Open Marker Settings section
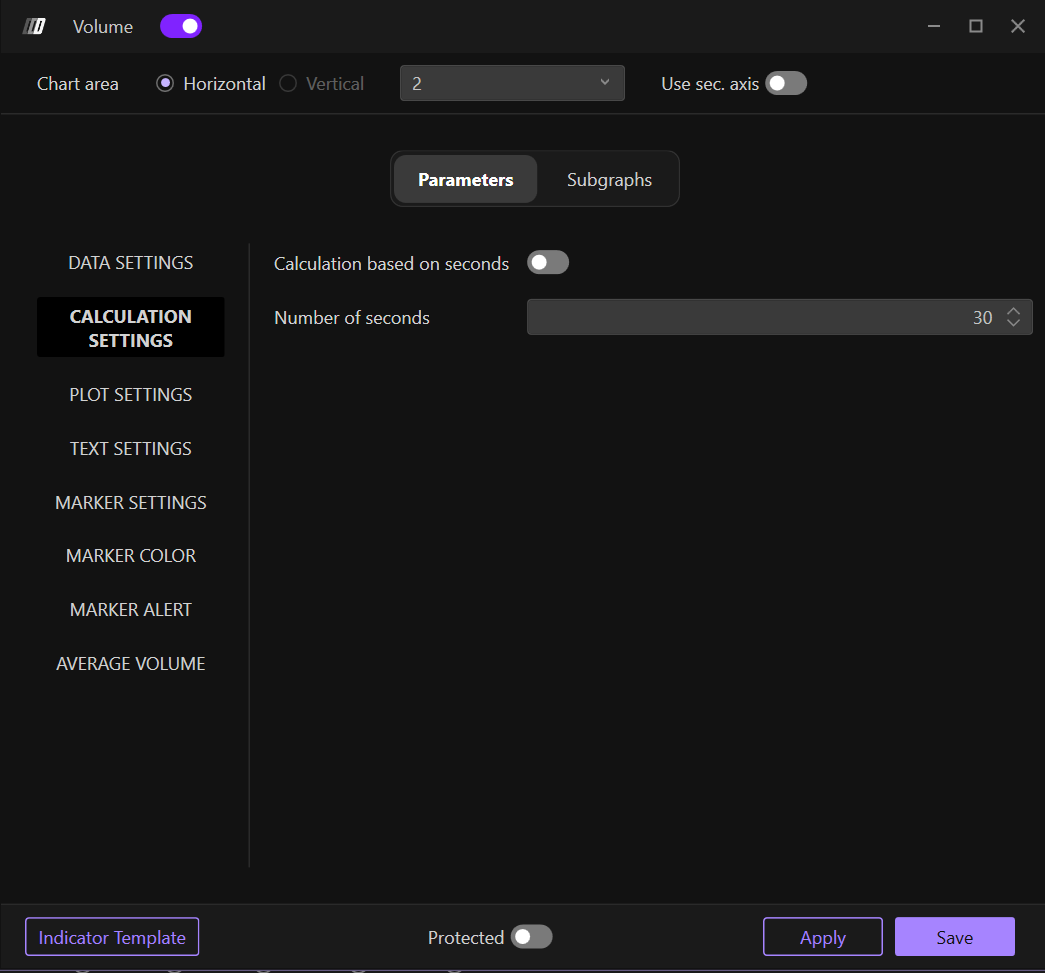The width and height of the screenshot is (1045, 973). (x=131, y=503)
